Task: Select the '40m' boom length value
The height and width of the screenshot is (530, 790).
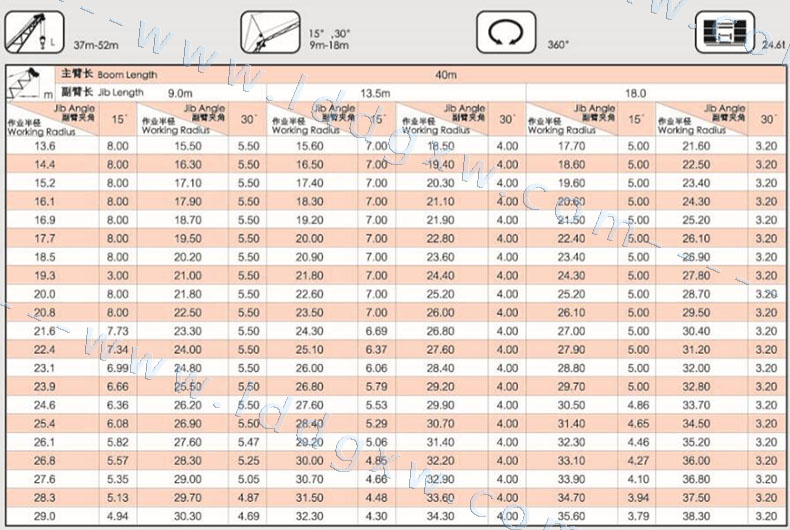Action: pos(446,75)
